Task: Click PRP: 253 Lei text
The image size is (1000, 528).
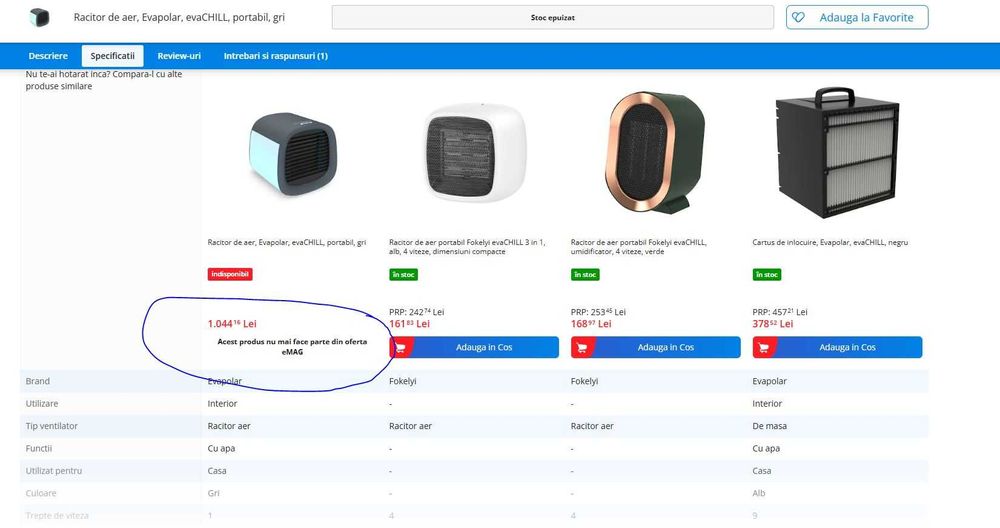Action: point(598,312)
